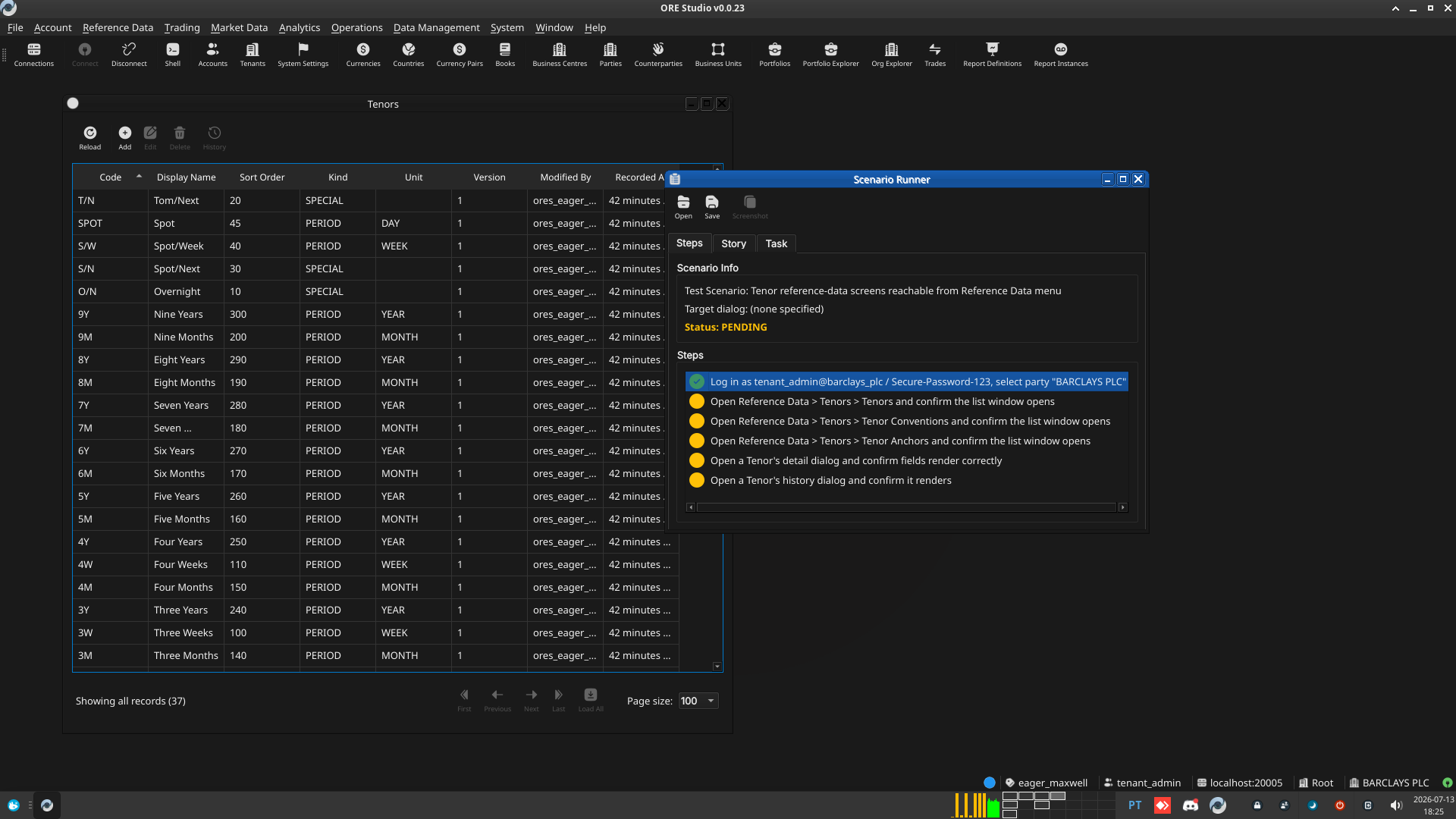Open the Accounts toolbar icon
This screenshot has height=819, width=1456.
pyautogui.click(x=212, y=54)
